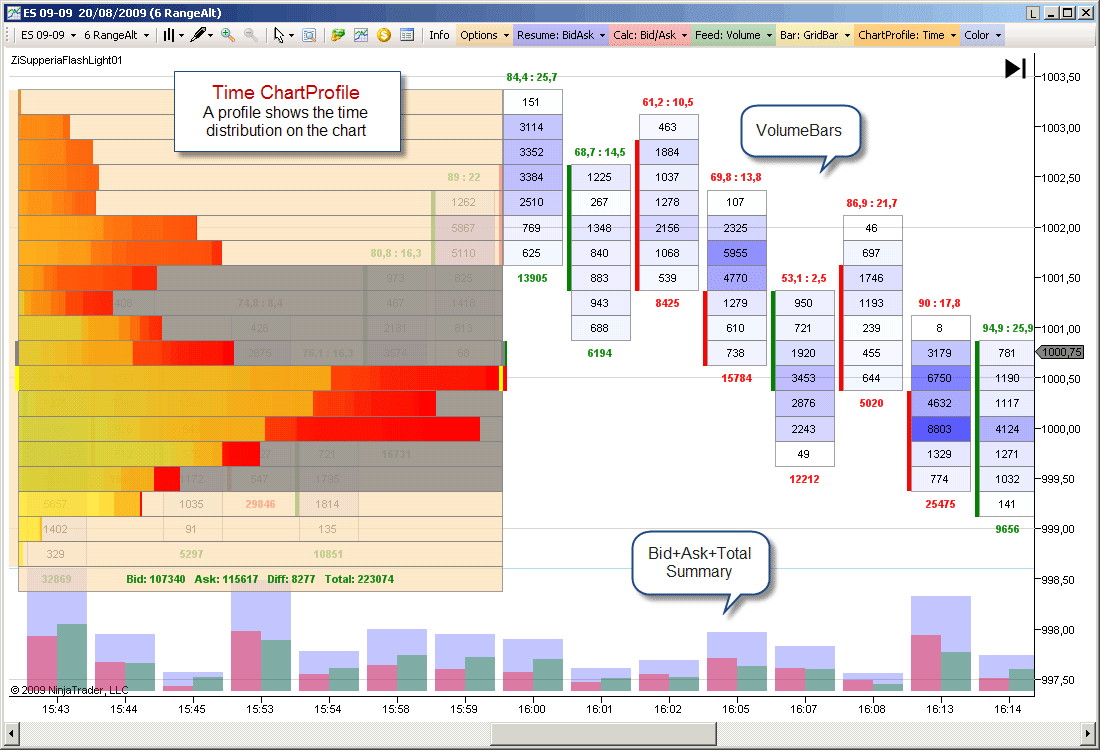Click the green 13905 bar total
This screenshot has width=1100, height=750.
(532, 279)
